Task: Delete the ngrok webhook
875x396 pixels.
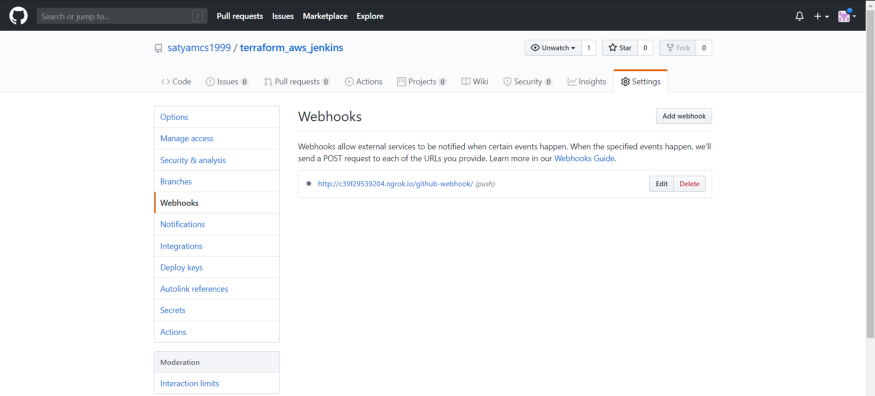Action: 689,183
